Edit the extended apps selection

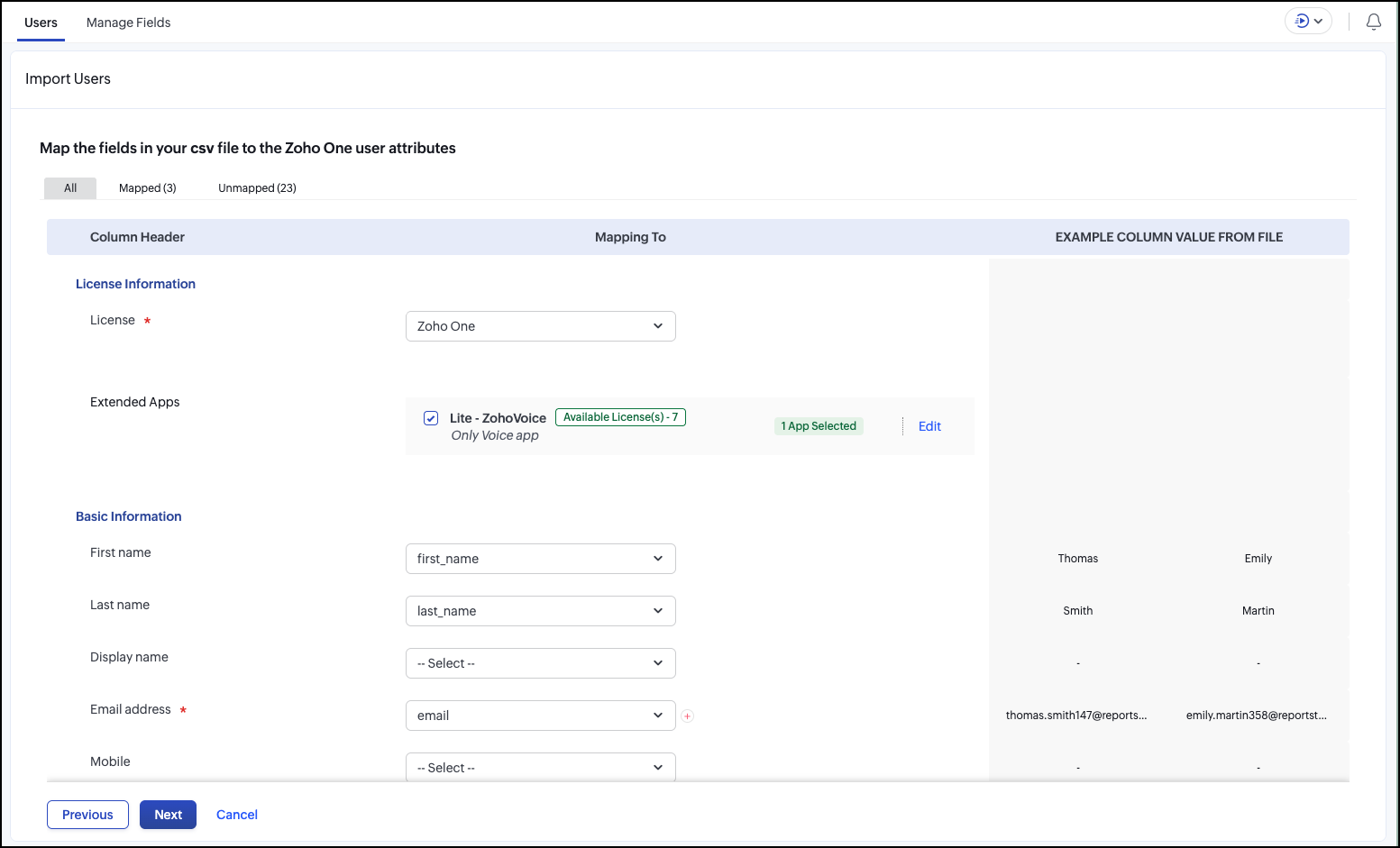(929, 426)
